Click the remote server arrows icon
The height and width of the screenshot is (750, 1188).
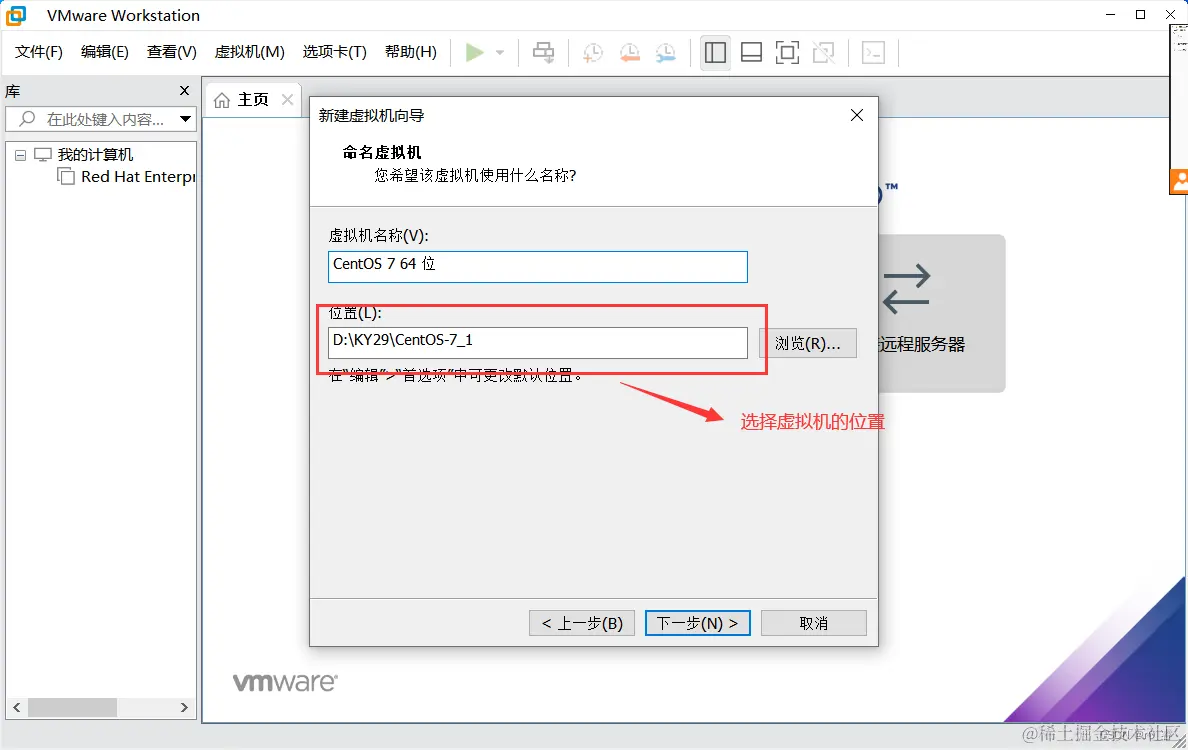[x=906, y=289]
